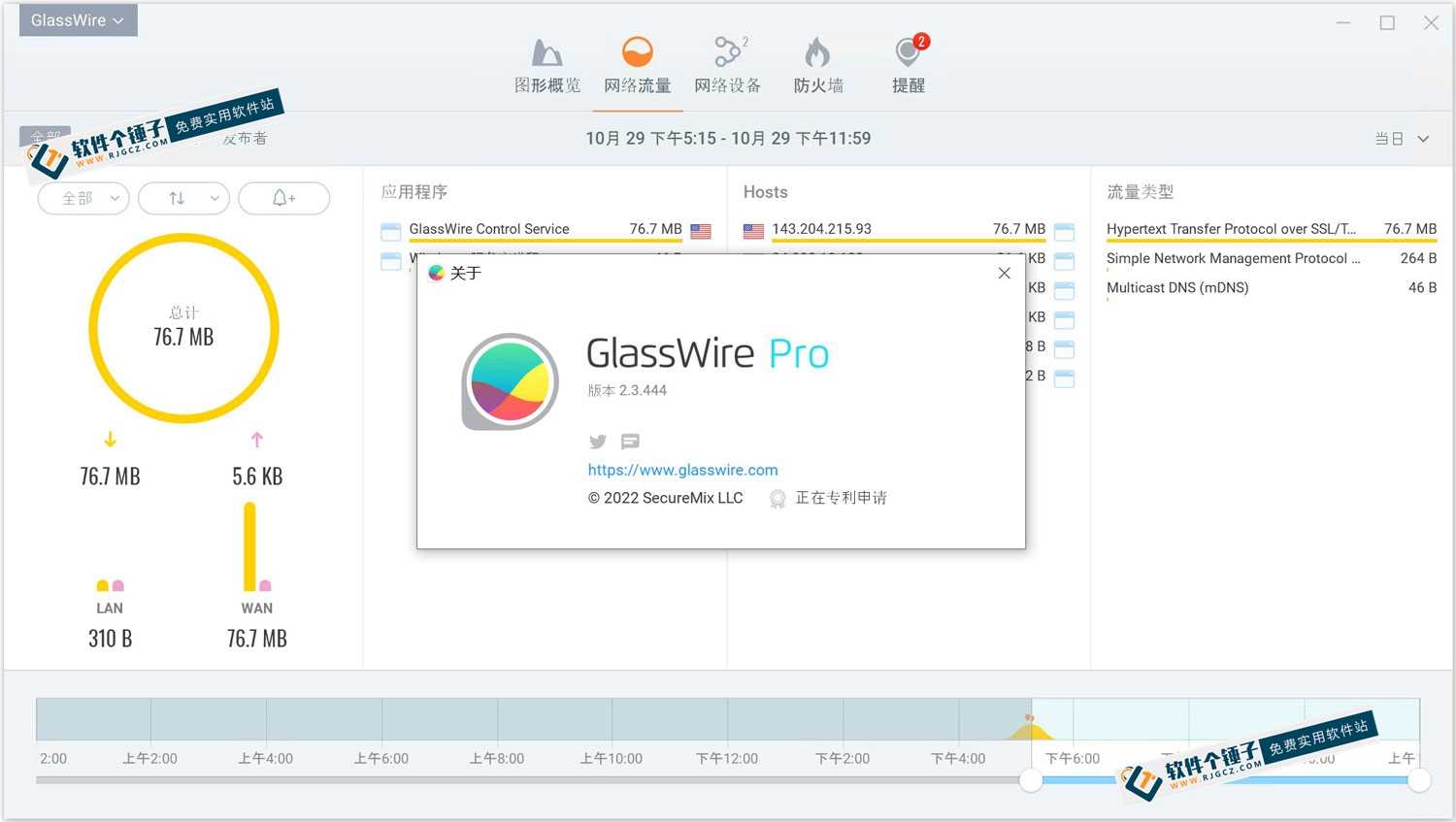Click the 流量类型 column header
The width and height of the screenshot is (1456, 822).
1141,192
